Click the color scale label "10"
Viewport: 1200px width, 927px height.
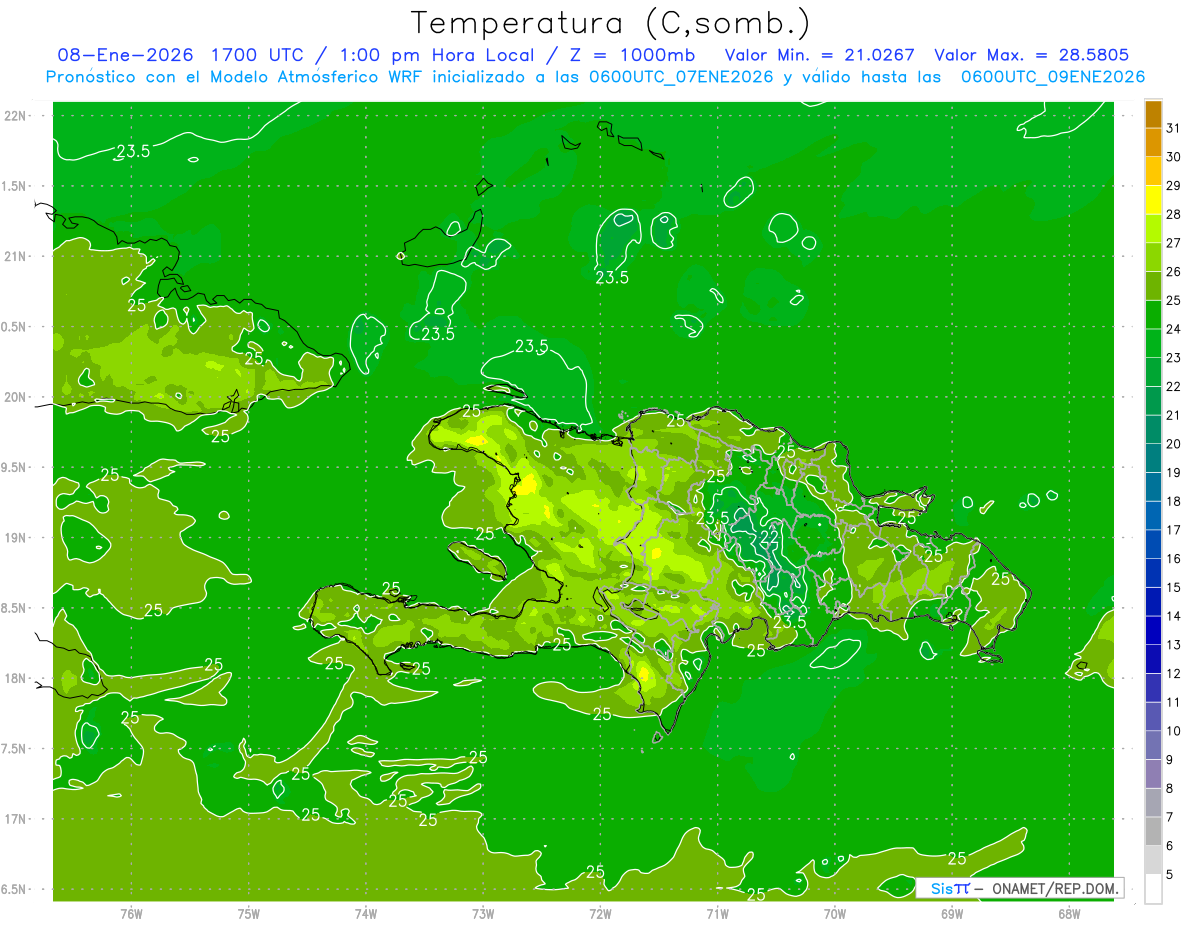[x=1173, y=731]
